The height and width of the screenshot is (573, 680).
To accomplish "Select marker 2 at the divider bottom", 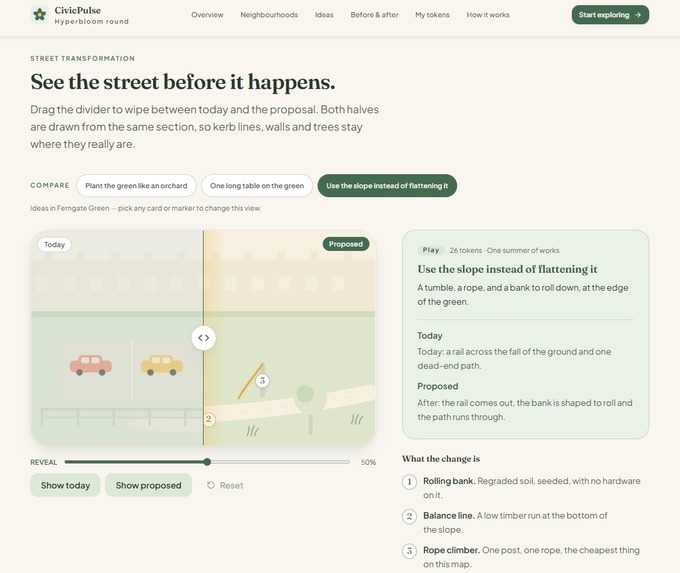I will click(x=209, y=419).
